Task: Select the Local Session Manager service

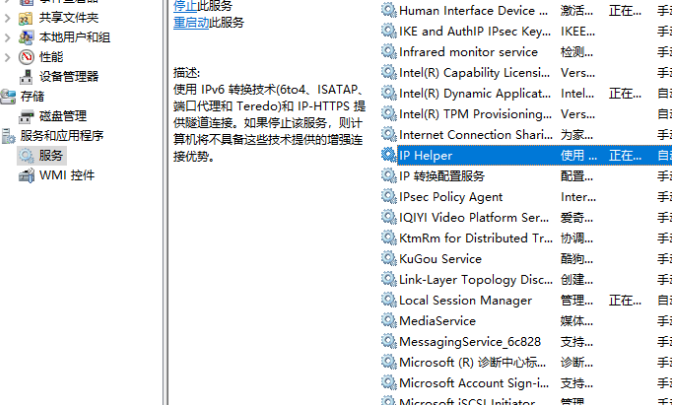Action: [x=465, y=300]
